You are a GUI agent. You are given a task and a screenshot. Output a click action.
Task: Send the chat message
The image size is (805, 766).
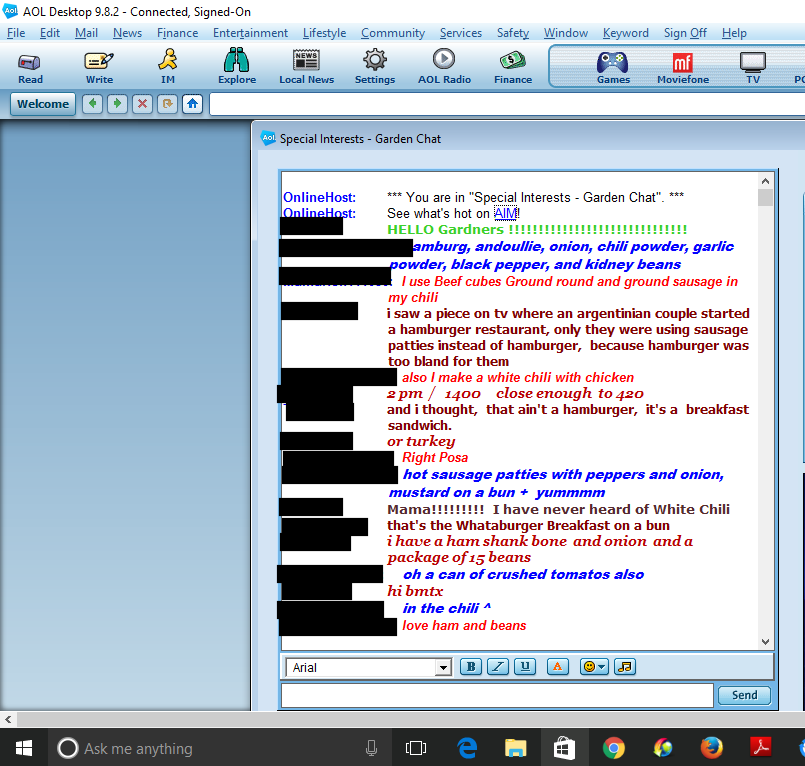click(x=744, y=695)
